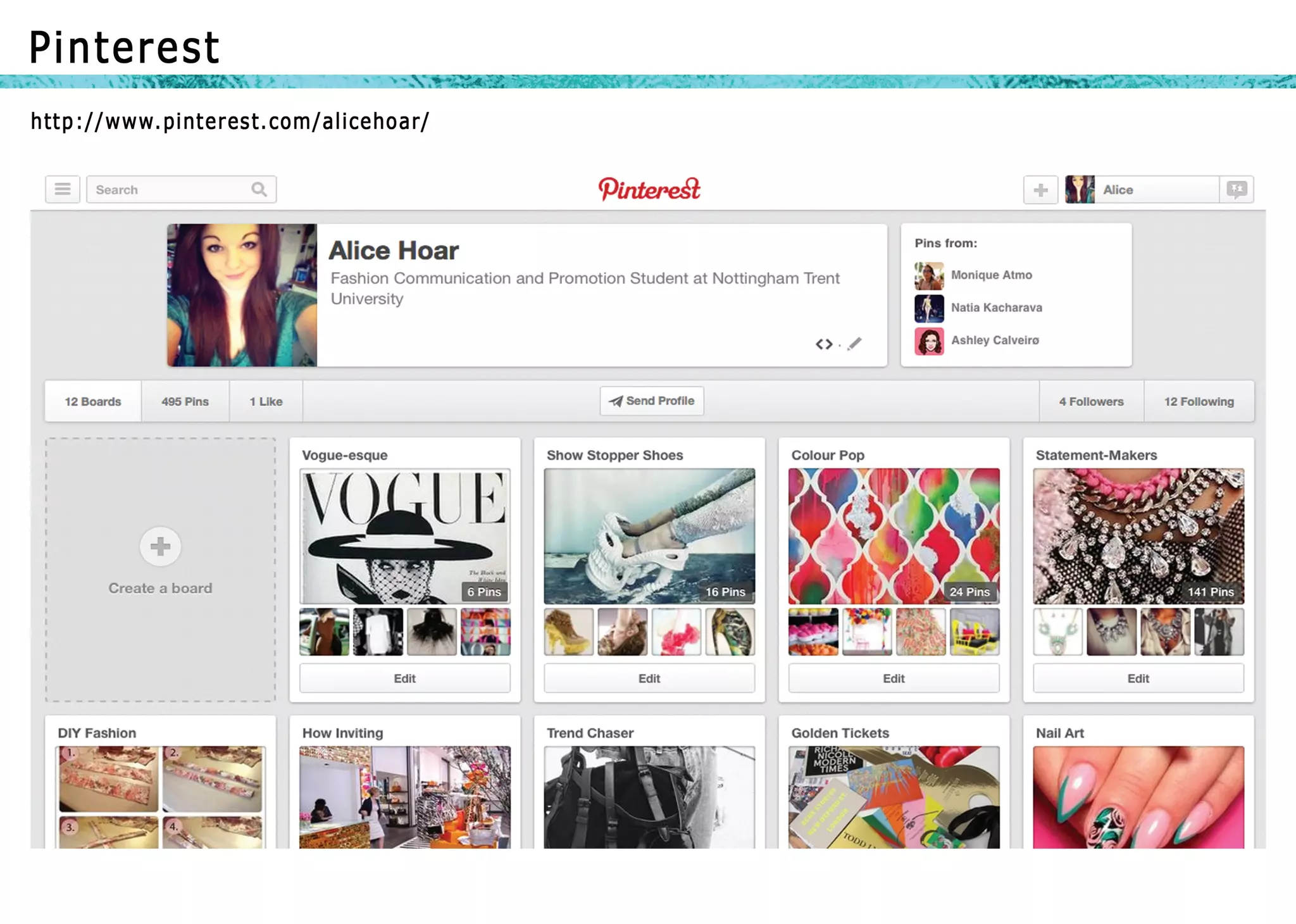Focus the Search input field
Image resolution: width=1296 pixels, height=924 pixels.
point(181,189)
